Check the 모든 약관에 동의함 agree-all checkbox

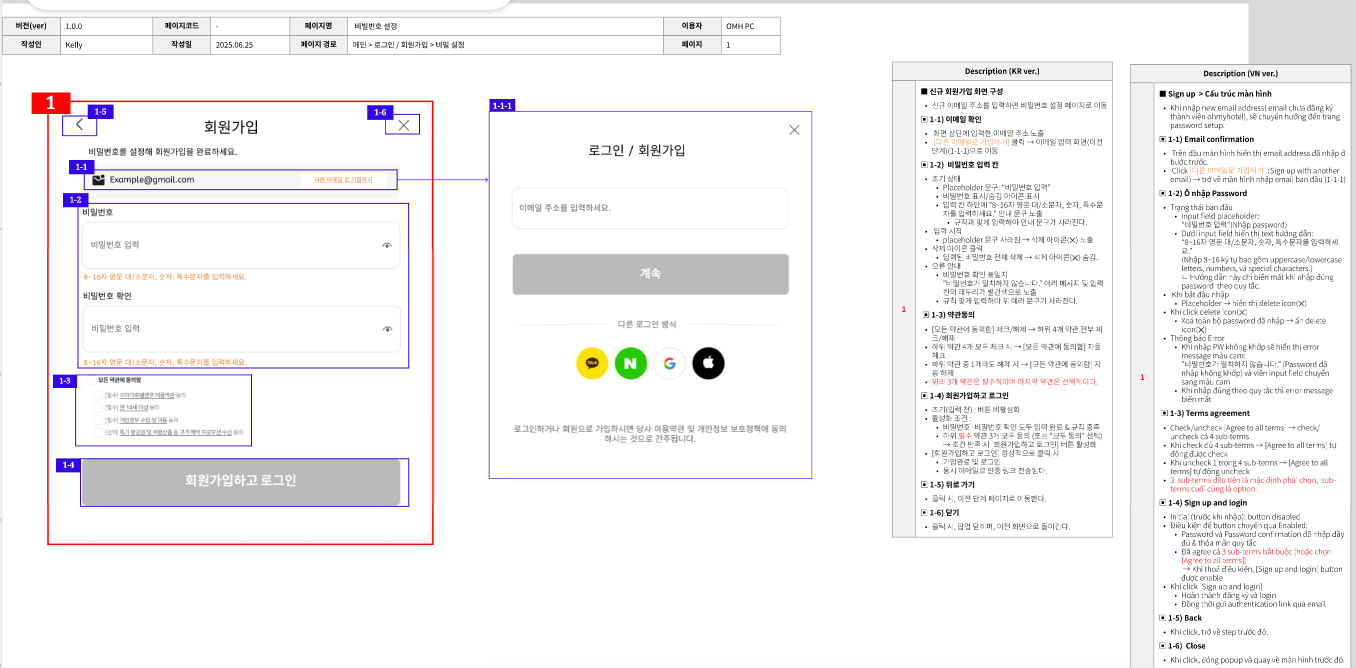pos(91,381)
